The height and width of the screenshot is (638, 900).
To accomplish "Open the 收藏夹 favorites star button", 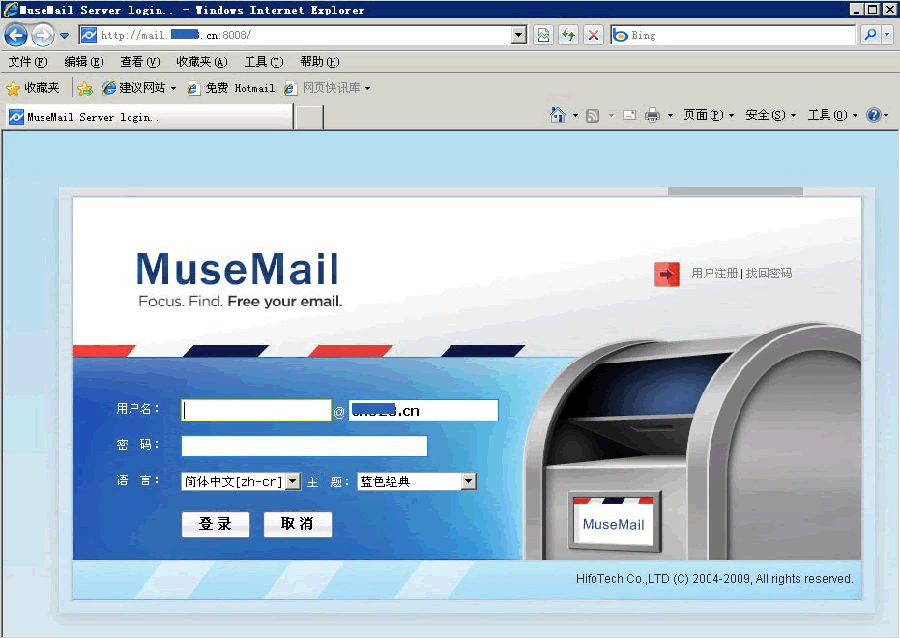I will point(33,88).
